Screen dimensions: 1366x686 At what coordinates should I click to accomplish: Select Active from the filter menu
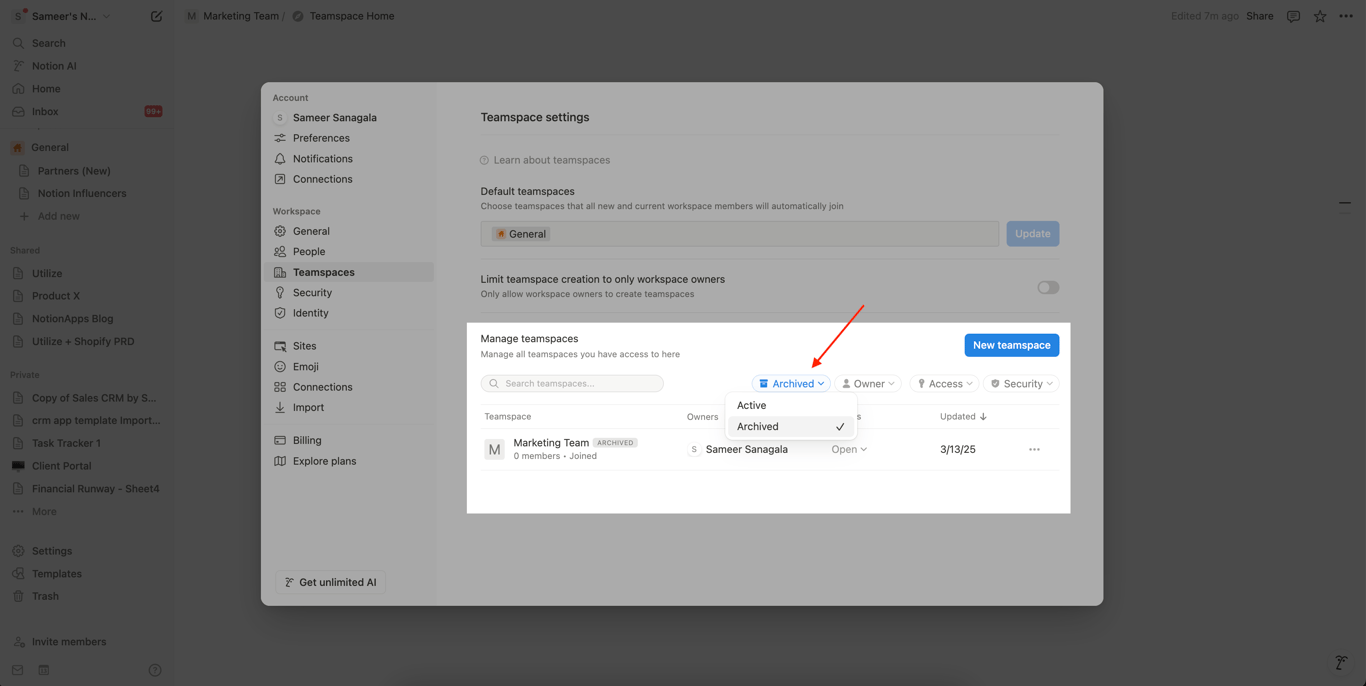[752, 406]
